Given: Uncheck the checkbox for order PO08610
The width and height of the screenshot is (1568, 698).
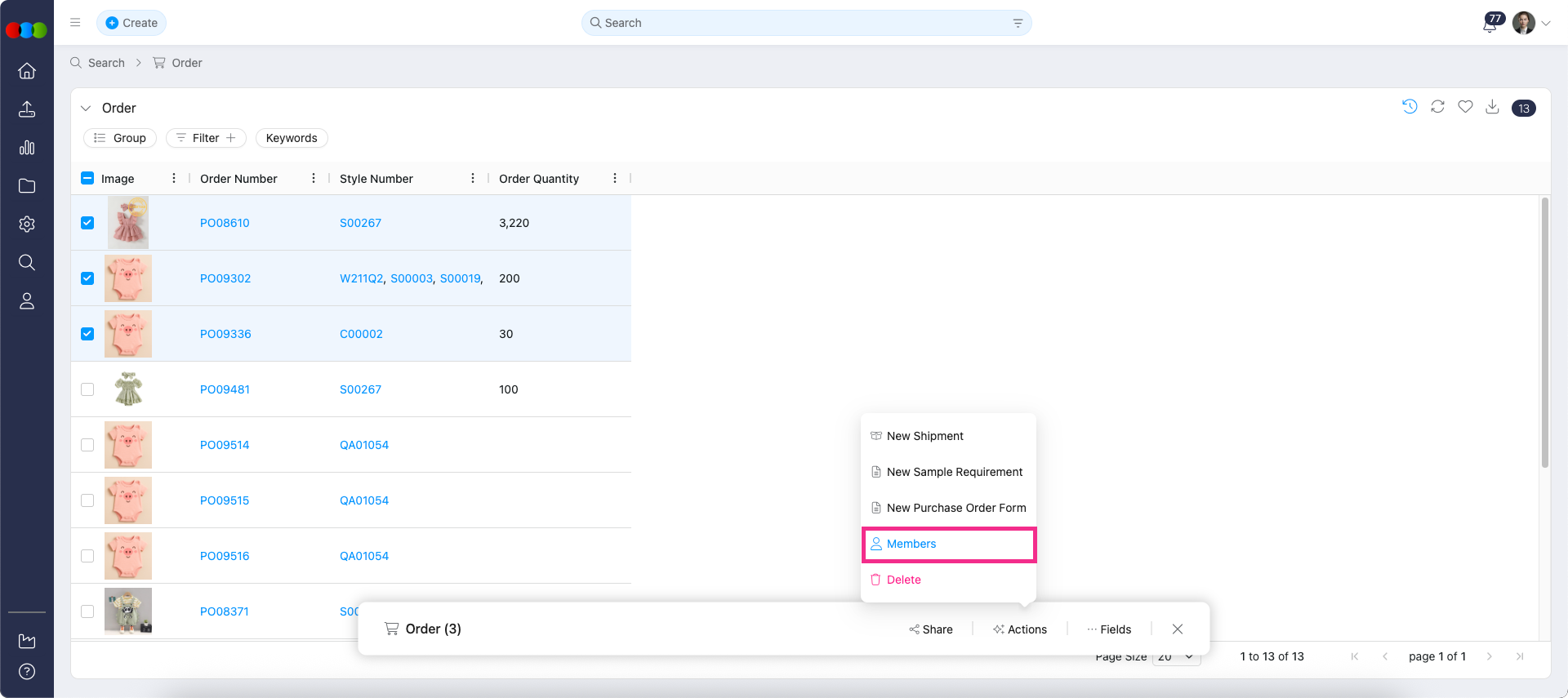Looking at the screenshot, I should coord(87,223).
